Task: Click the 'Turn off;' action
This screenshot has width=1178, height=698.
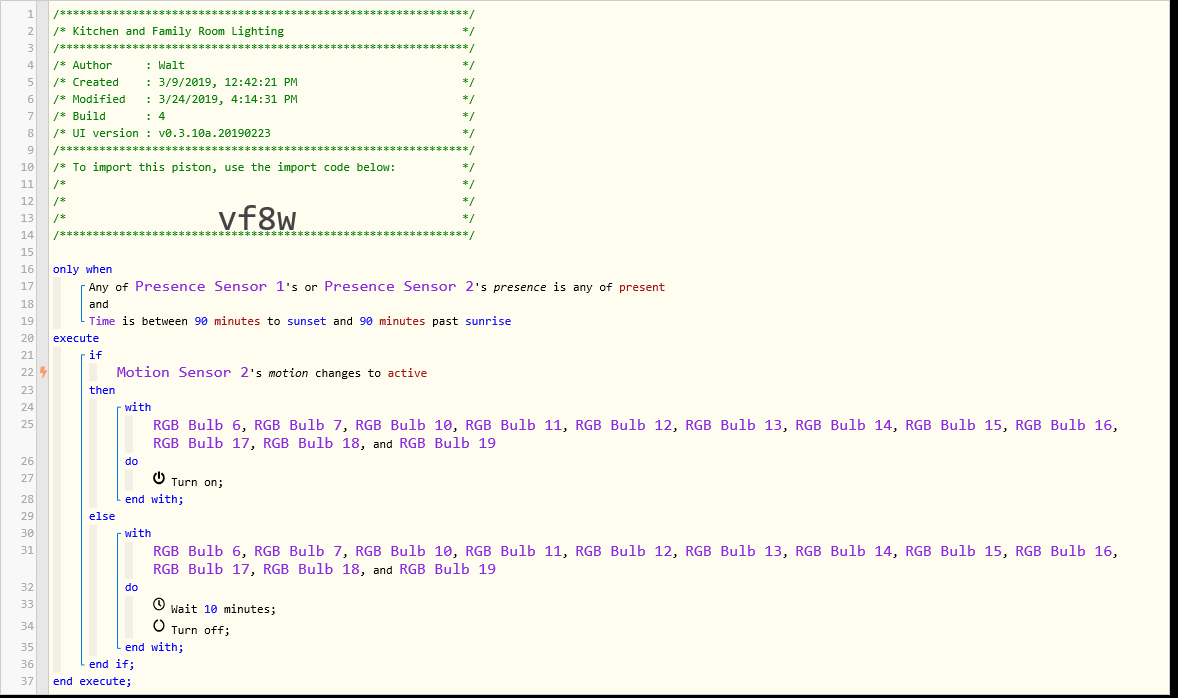Action: pyautogui.click(x=201, y=630)
